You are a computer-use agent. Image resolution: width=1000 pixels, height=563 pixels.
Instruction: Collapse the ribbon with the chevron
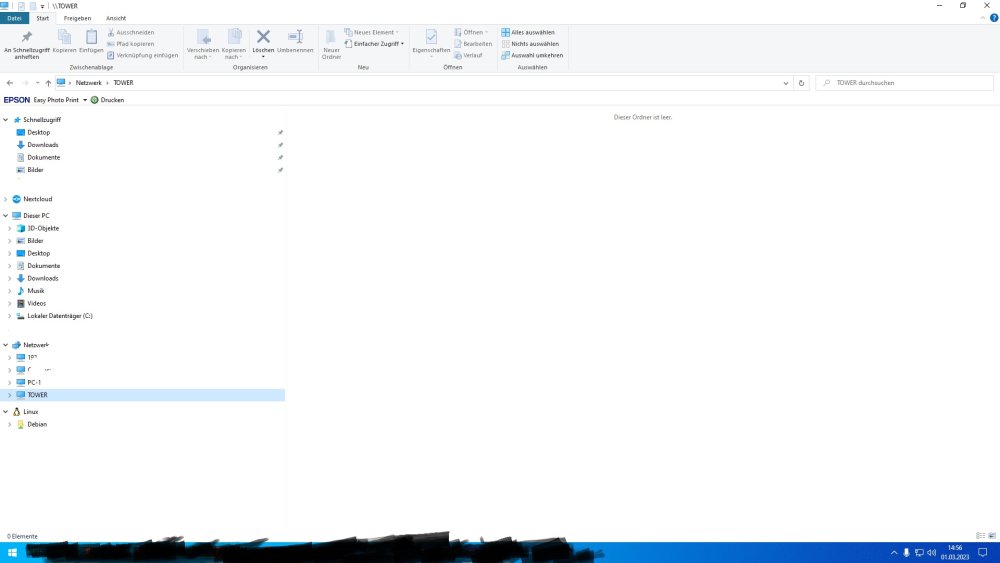click(982, 18)
